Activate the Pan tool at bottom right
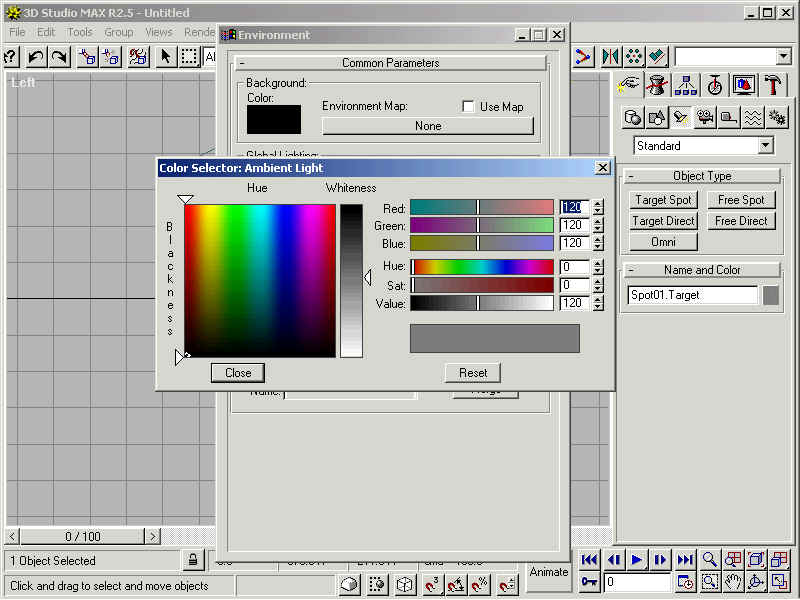 (733, 581)
